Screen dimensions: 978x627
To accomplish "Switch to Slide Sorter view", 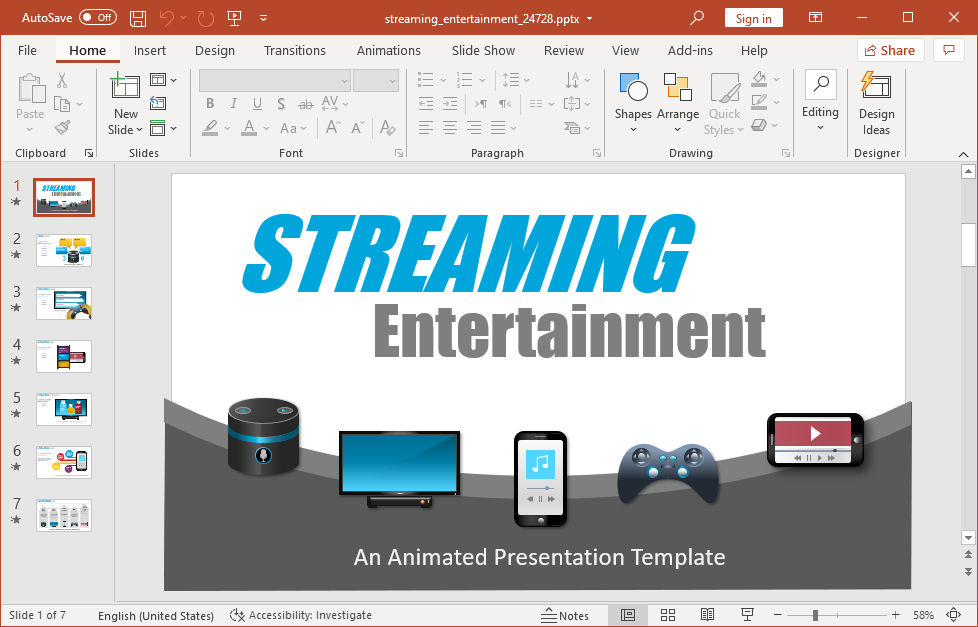I will click(668, 615).
